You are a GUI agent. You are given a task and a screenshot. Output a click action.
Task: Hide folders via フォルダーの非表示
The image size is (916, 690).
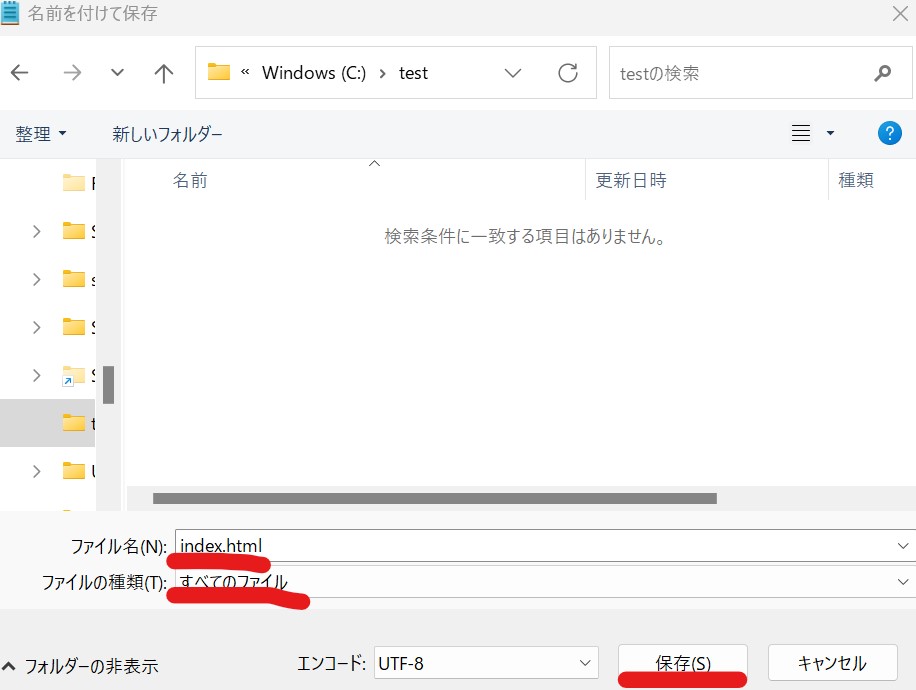coord(82,666)
